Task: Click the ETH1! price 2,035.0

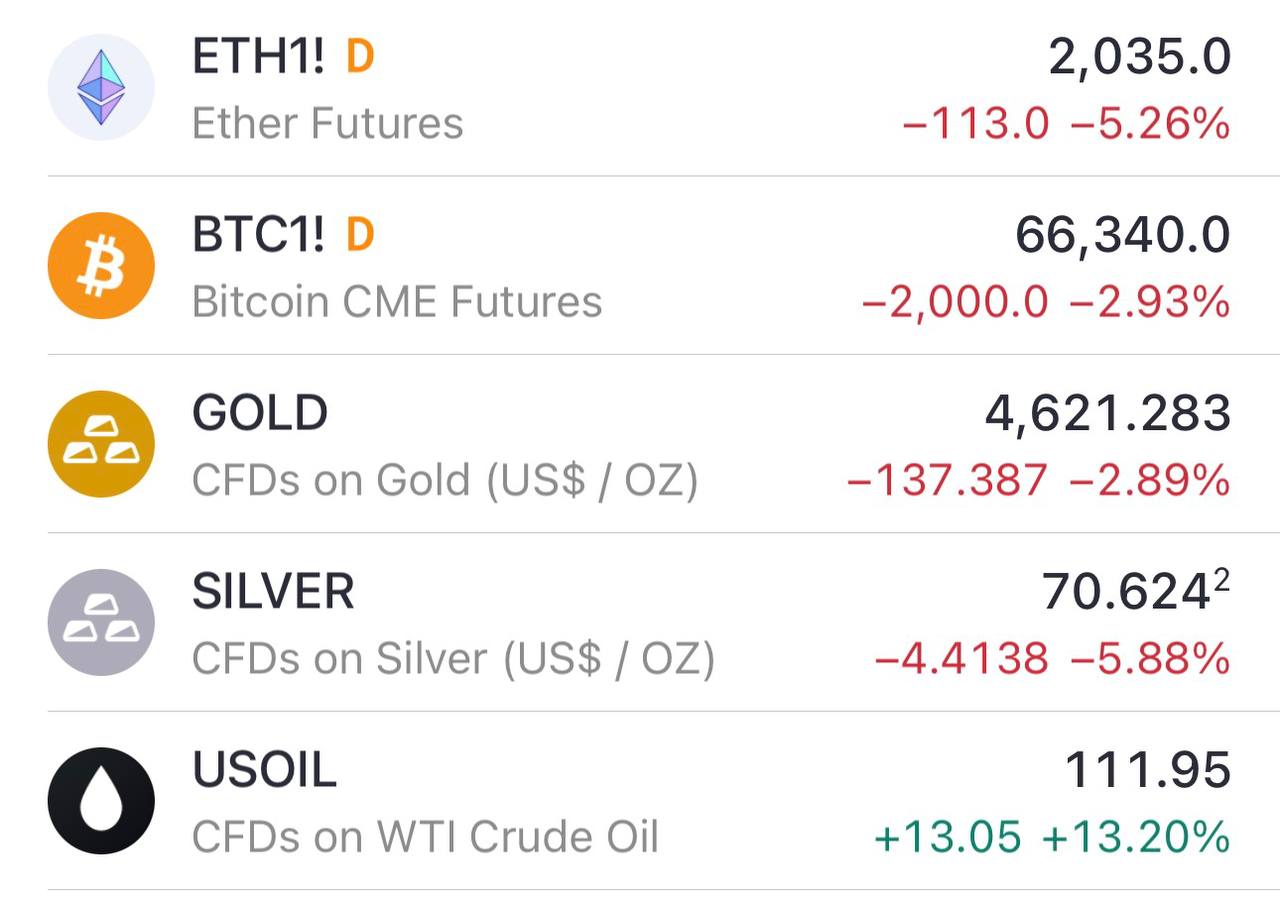Action: click(1139, 58)
